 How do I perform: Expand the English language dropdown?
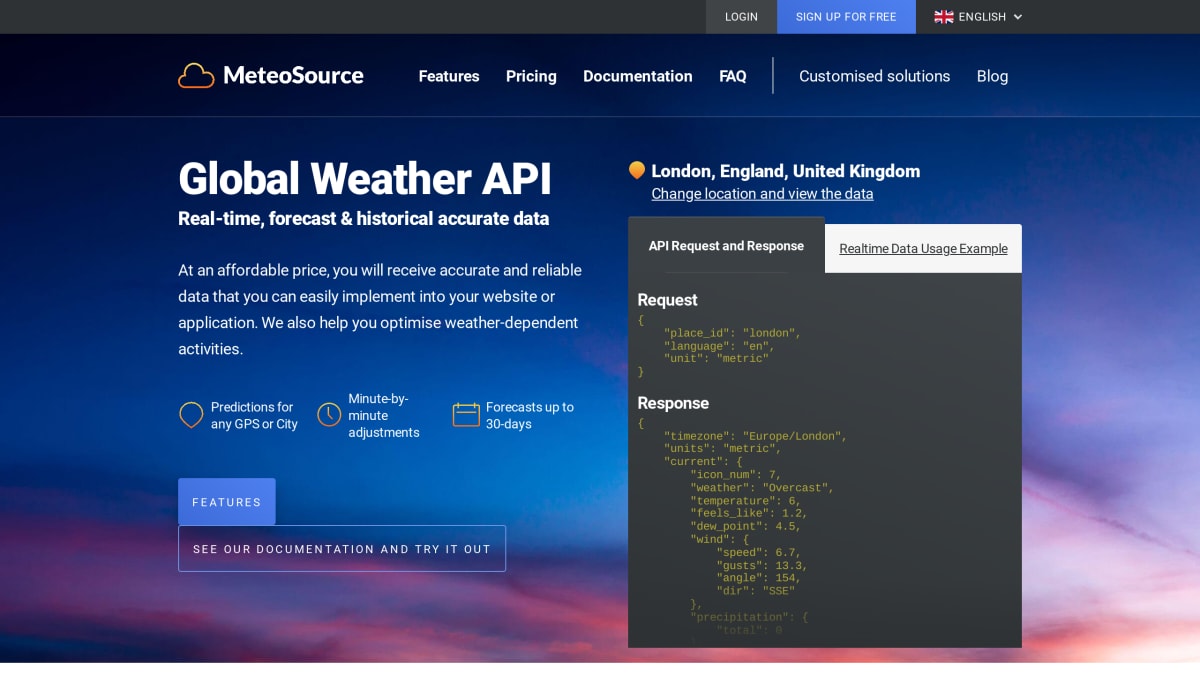pos(978,17)
